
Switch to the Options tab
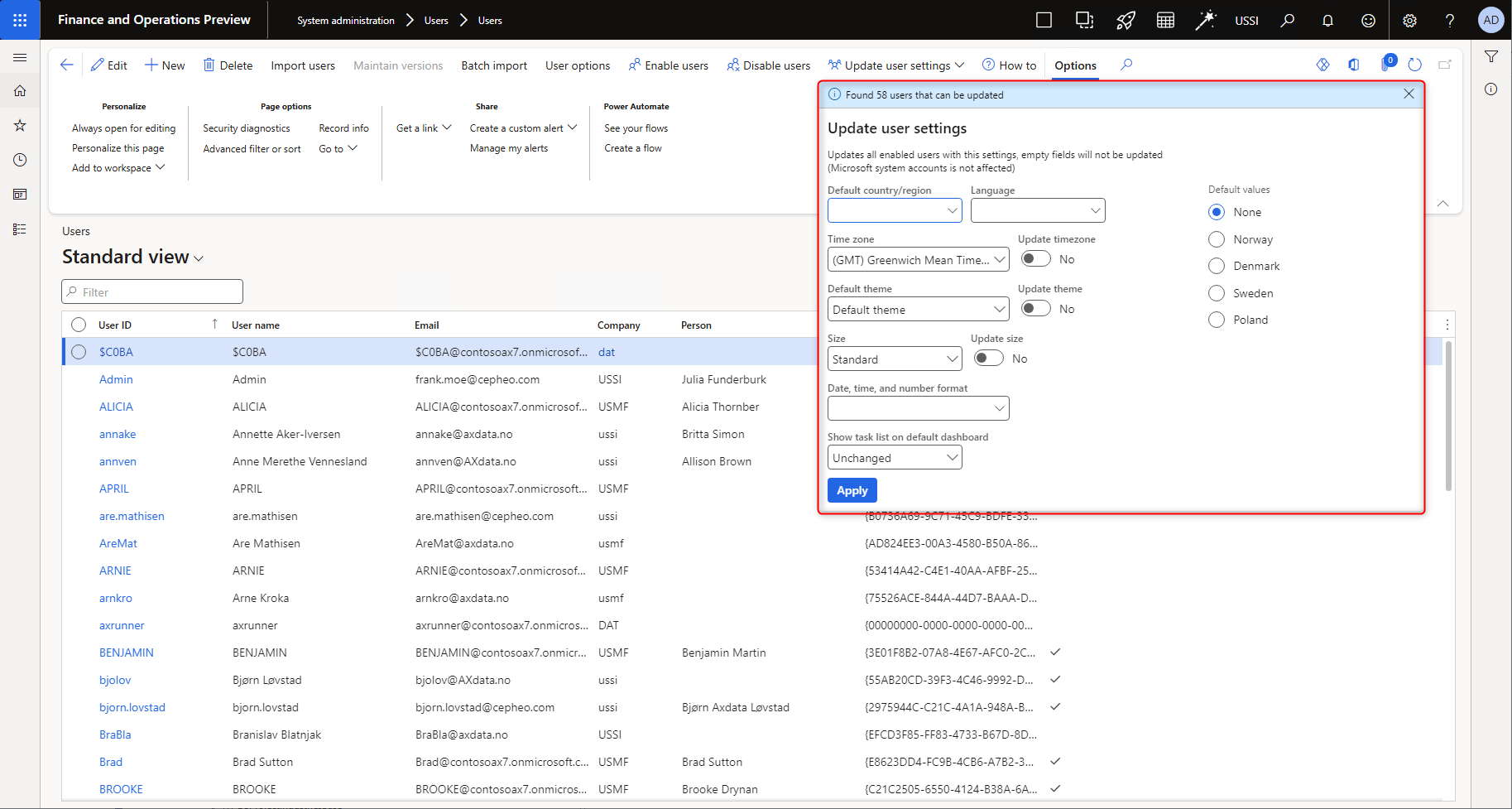pyautogui.click(x=1075, y=65)
